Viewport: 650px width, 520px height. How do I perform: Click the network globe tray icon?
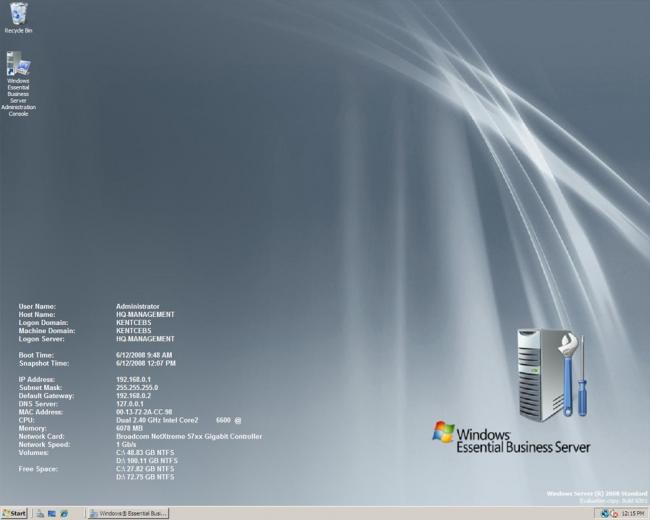(x=605, y=514)
